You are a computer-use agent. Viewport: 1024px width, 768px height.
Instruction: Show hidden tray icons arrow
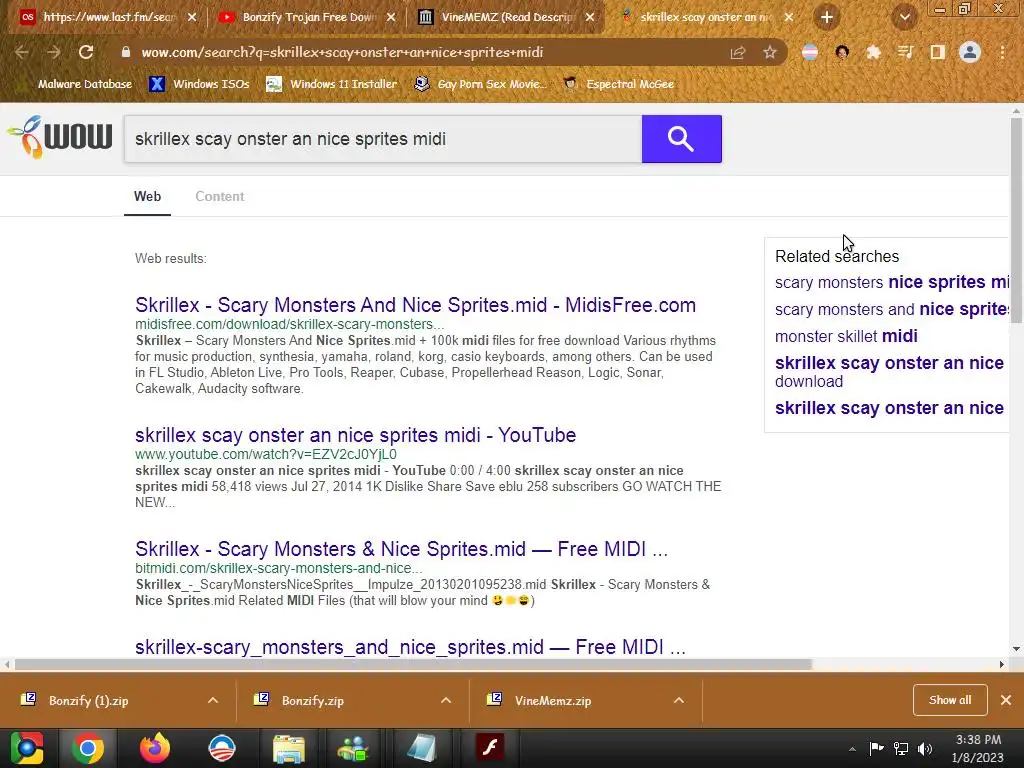click(x=852, y=749)
